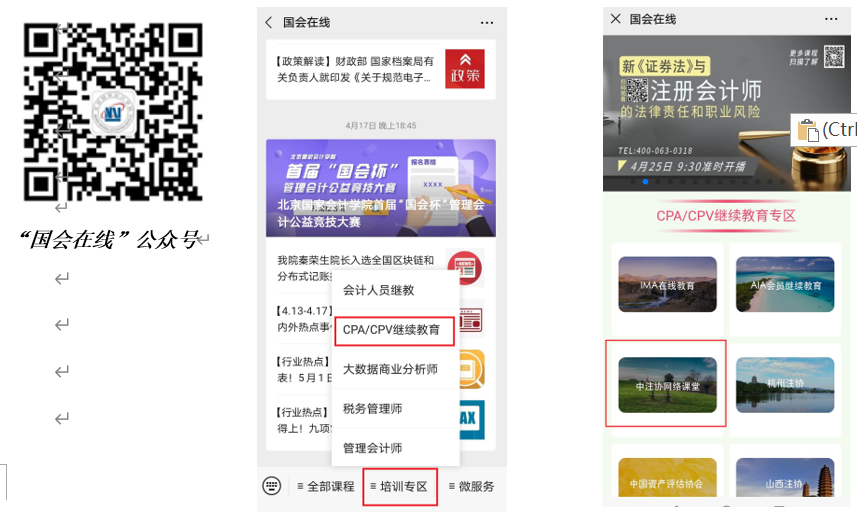Open the IMA在线教育 course tile
This screenshot has width=857, height=525.
(x=667, y=284)
